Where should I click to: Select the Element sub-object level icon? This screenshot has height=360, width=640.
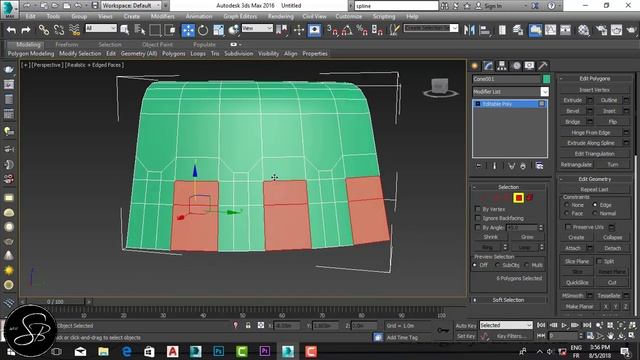point(530,198)
